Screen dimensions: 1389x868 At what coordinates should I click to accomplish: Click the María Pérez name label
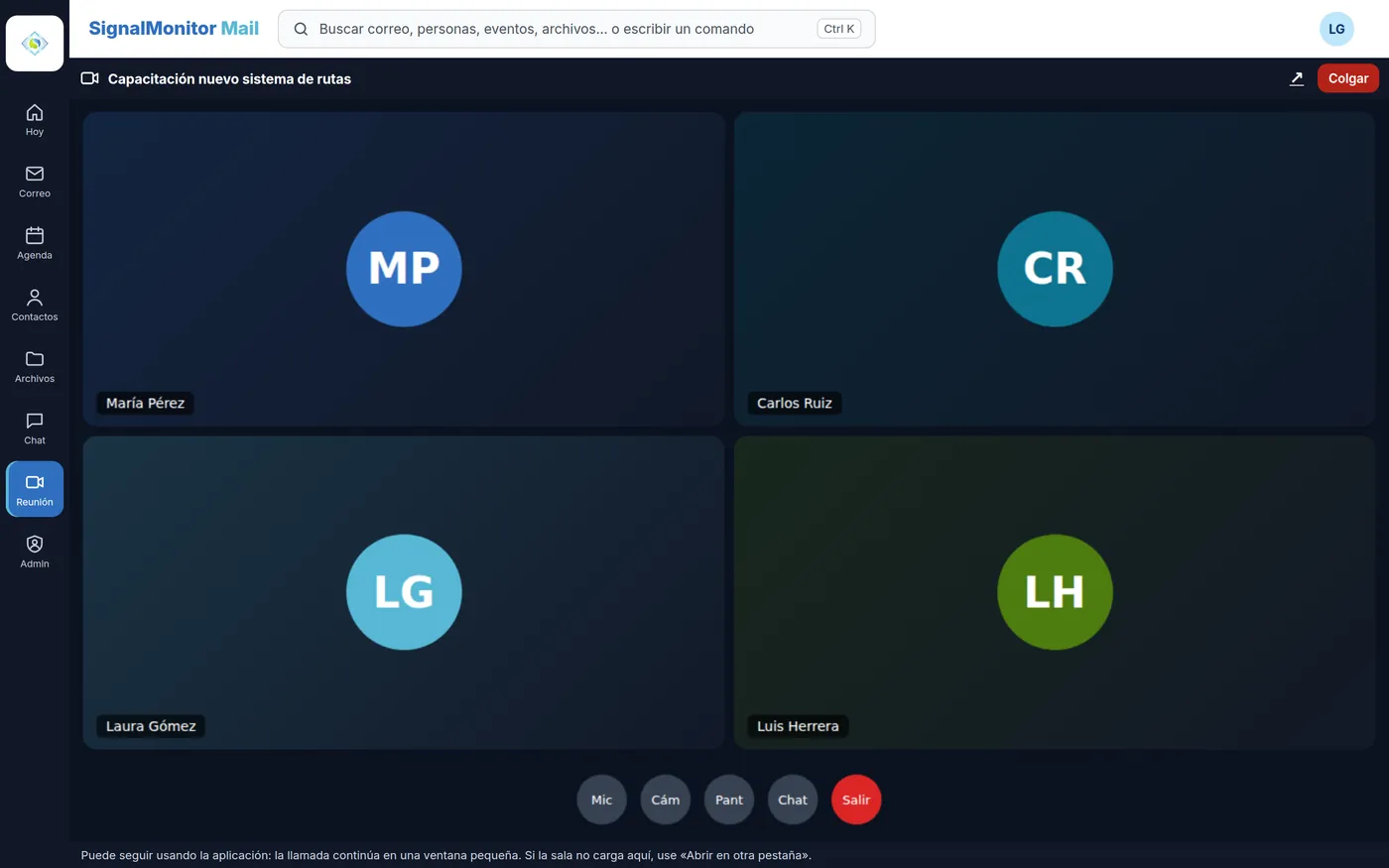click(x=145, y=403)
